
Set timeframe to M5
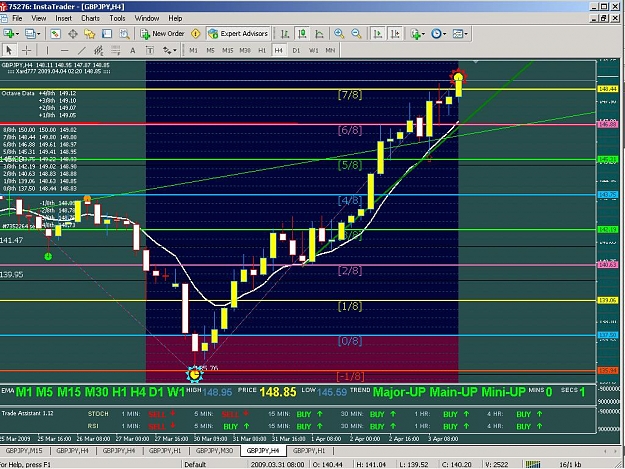click(x=210, y=50)
